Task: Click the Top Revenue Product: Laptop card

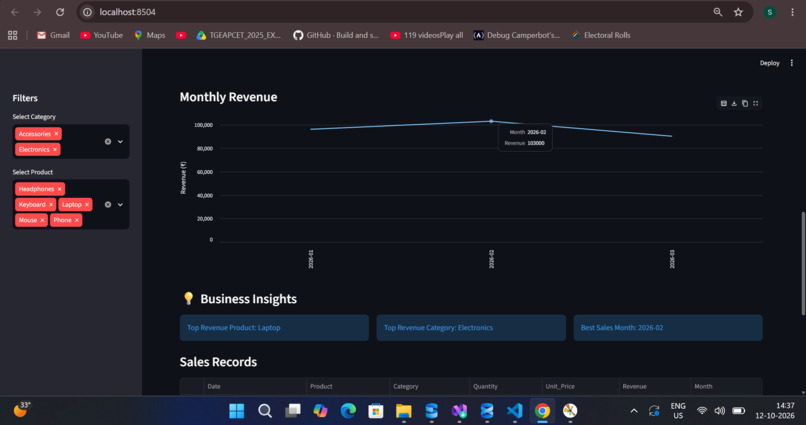Action: coord(274,328)
